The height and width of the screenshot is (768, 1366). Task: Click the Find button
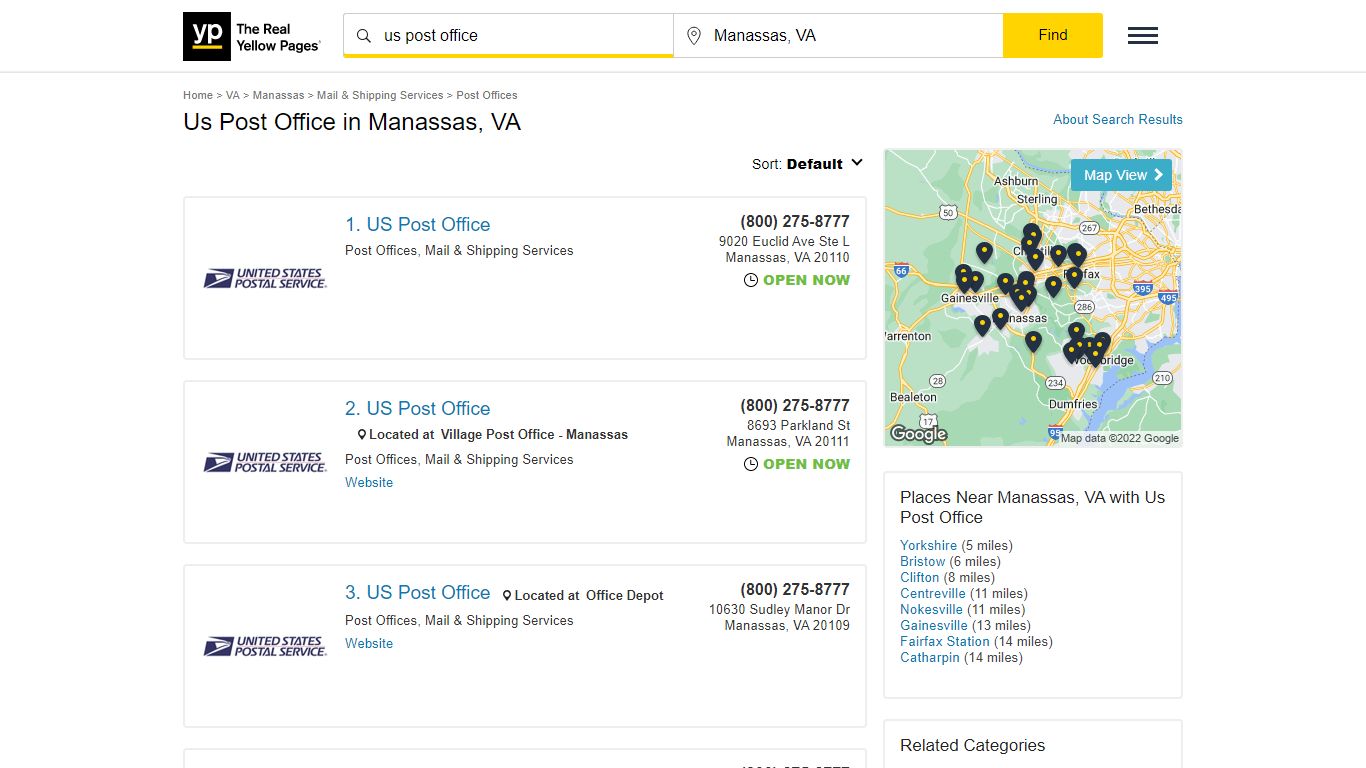[x=1053, y=35]
